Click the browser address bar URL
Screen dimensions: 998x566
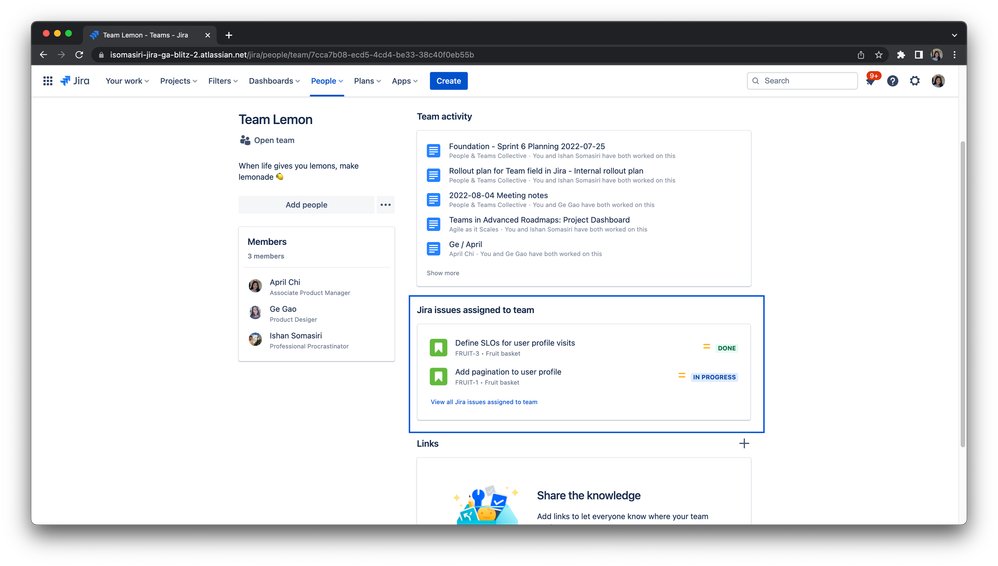tap(292, 55)
